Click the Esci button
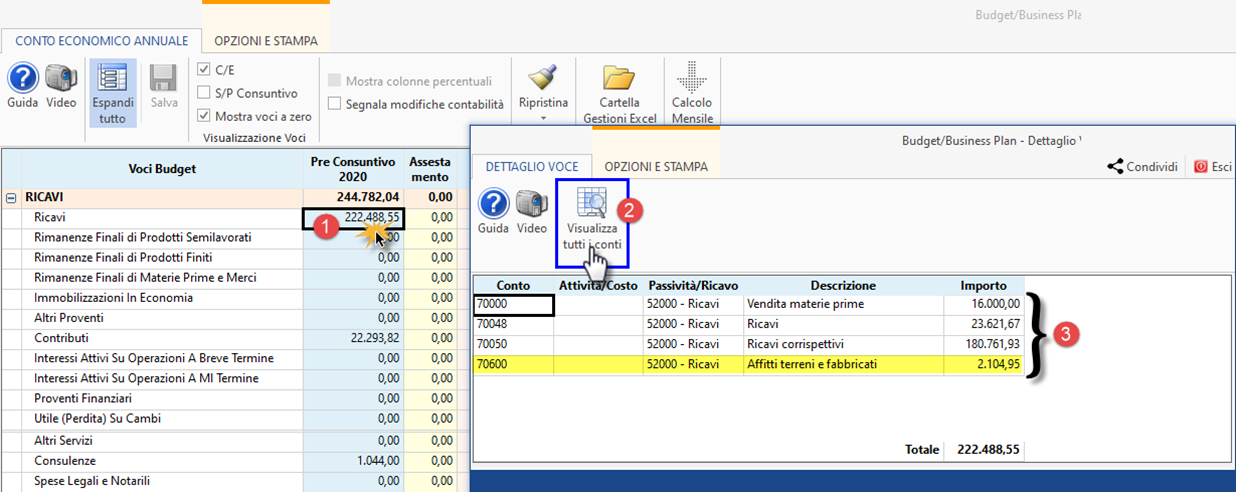 tap(1212, 167)
